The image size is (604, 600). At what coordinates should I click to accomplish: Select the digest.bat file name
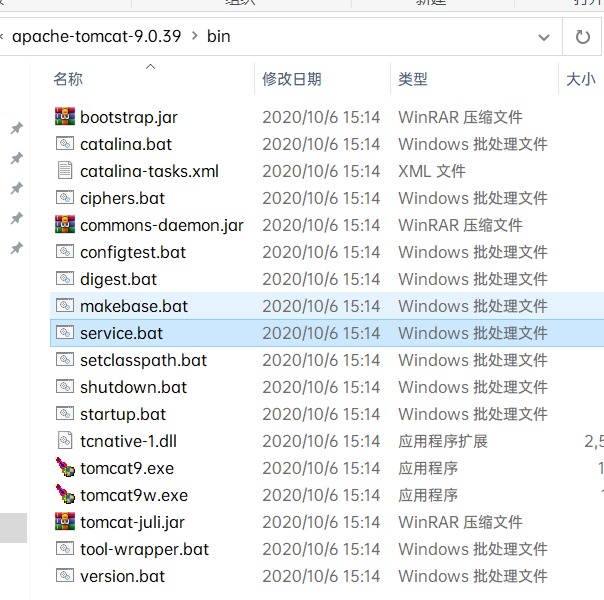click(118, 280)
